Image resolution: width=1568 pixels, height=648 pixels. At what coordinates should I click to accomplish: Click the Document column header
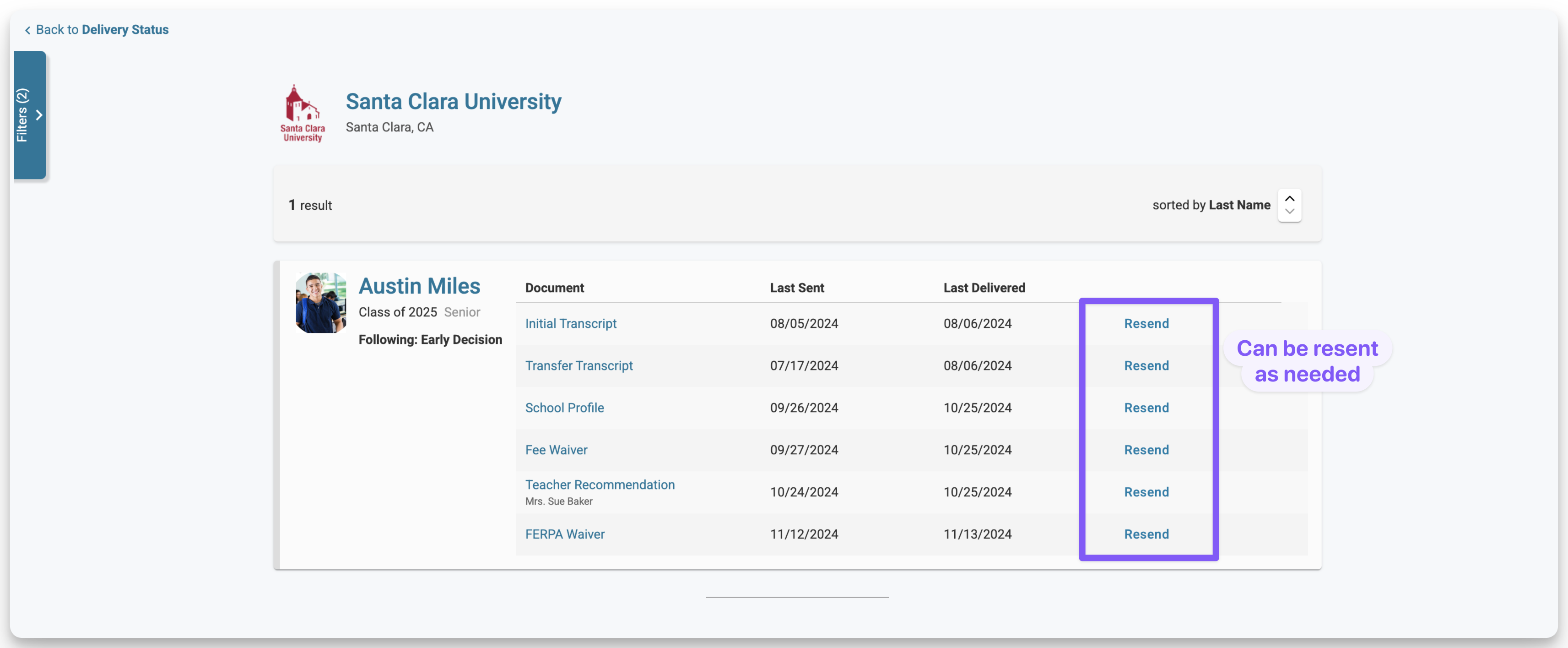[555, 288]
